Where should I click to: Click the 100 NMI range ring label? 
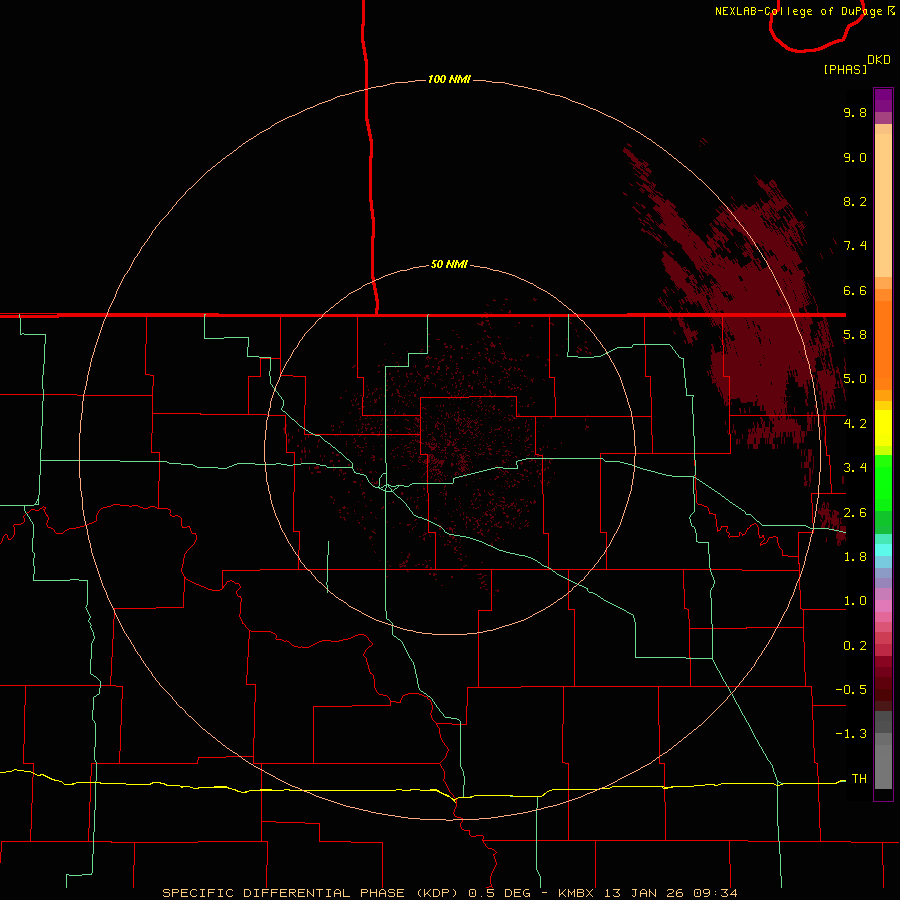click(449, 79)
